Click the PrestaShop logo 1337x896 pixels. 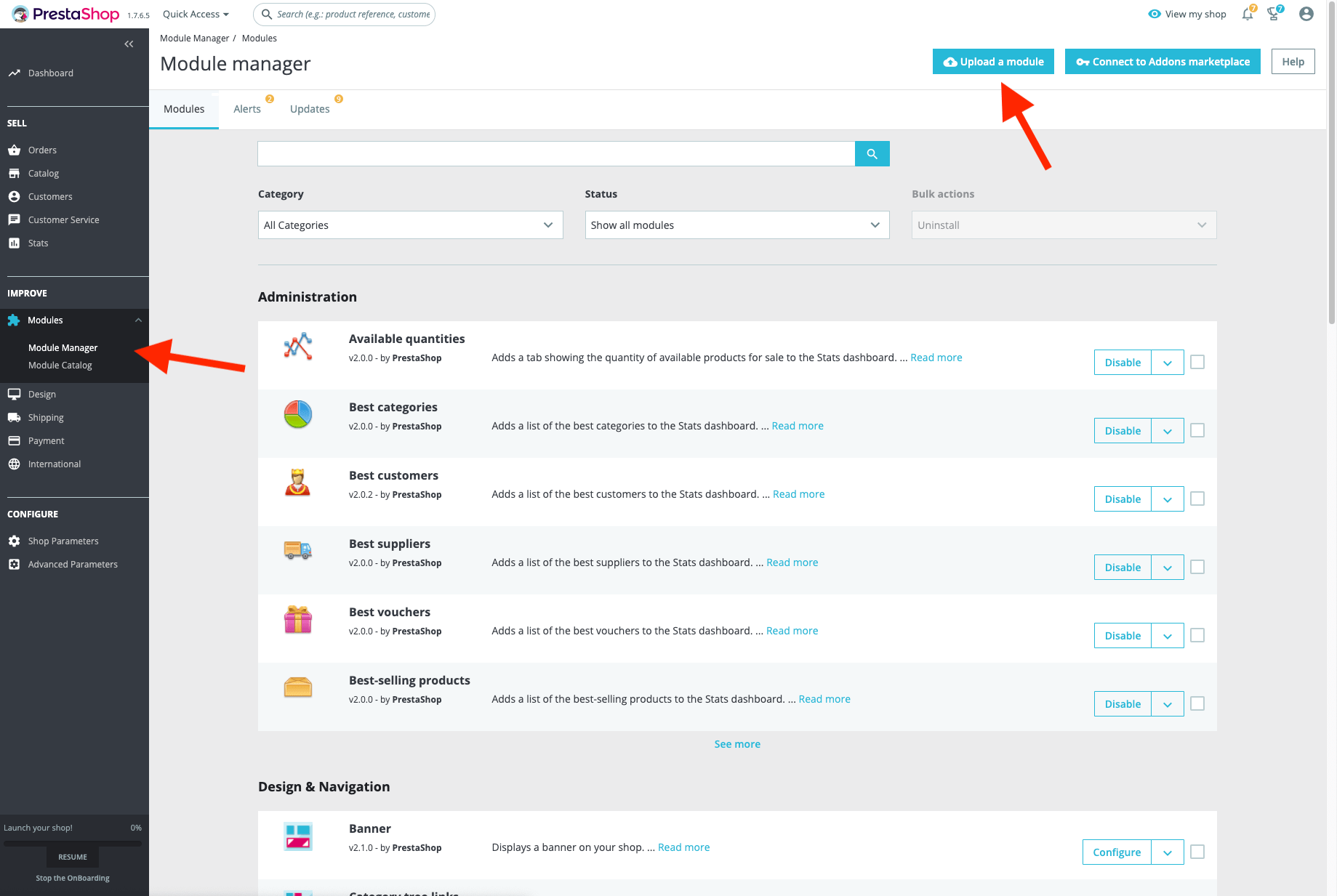coord(65,14)
